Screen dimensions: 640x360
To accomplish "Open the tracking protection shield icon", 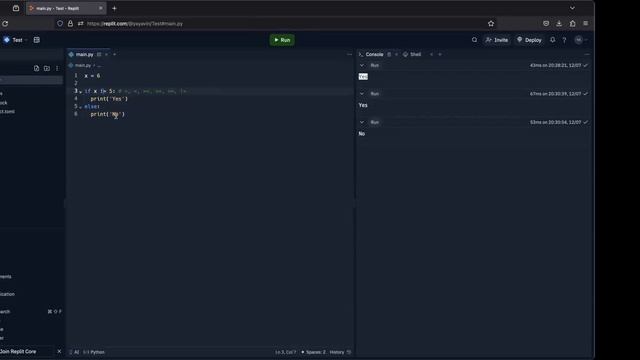I will click(60, 24).
